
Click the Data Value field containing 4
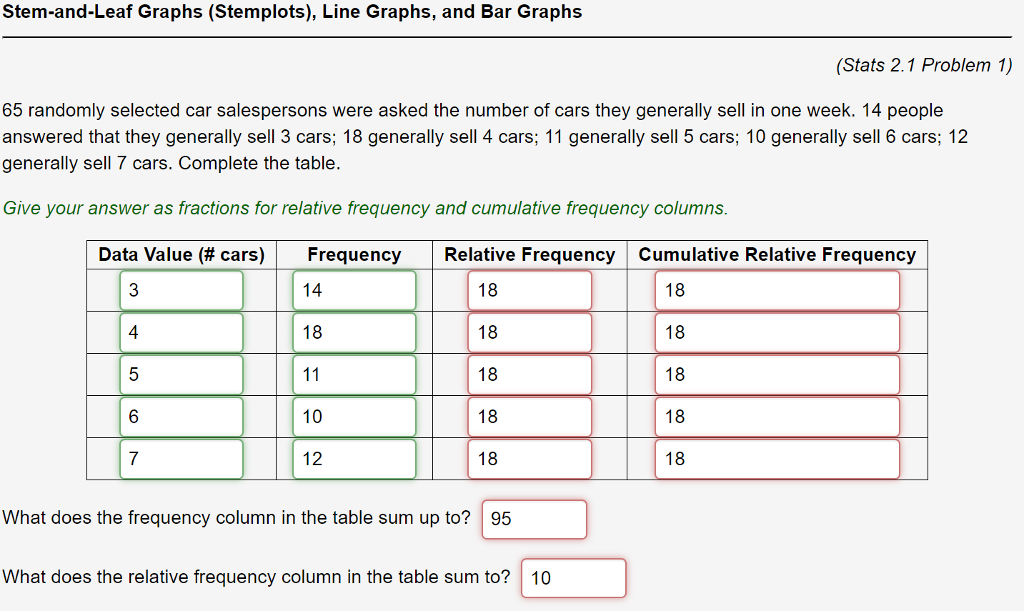click(181, 331)
